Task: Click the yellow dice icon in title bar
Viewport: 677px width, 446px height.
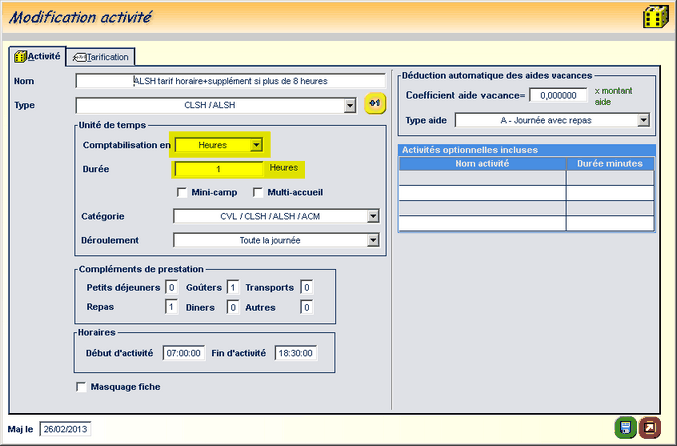Action: point(653,17)
